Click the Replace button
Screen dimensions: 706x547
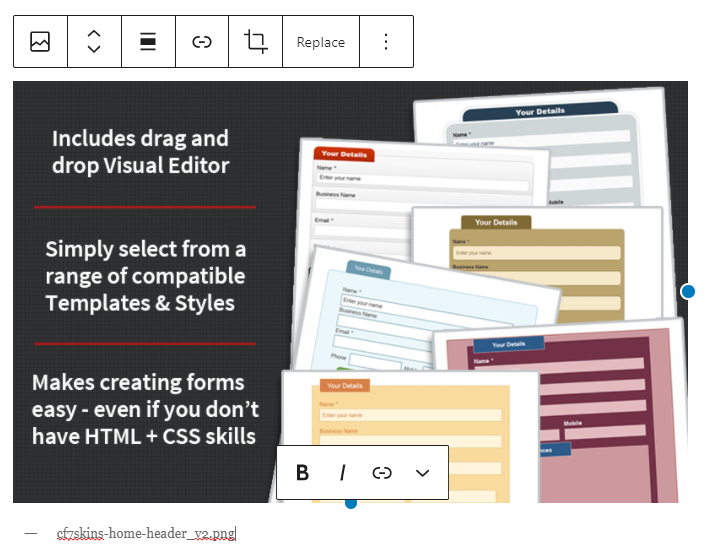[321, 42]
